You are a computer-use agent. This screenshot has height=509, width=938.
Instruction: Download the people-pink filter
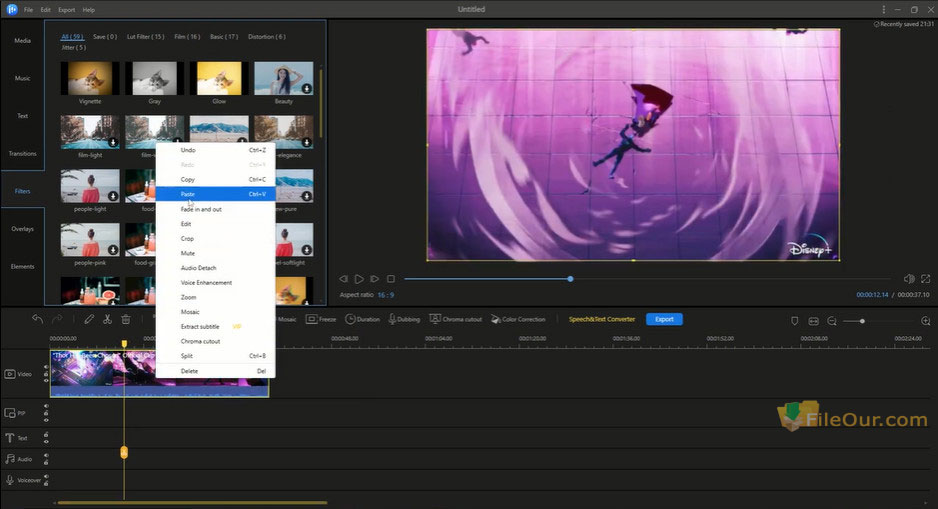click(x=113, y=250)
